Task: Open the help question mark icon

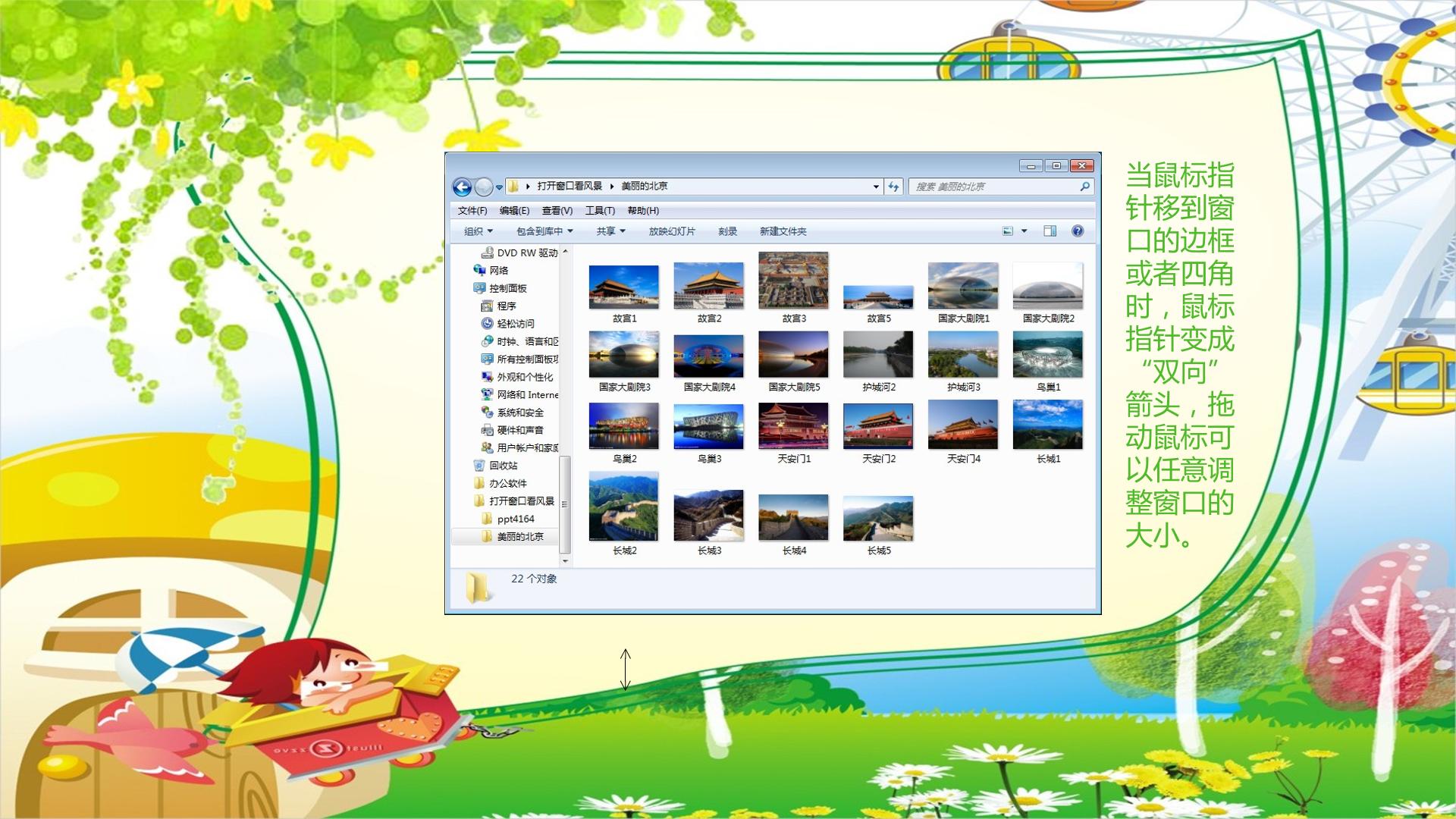Action: tap(1078, 231)
